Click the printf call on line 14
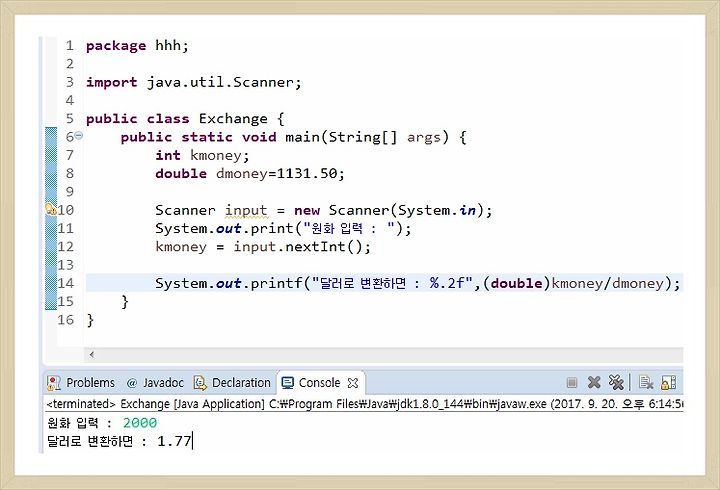 [x=417, y=283]
